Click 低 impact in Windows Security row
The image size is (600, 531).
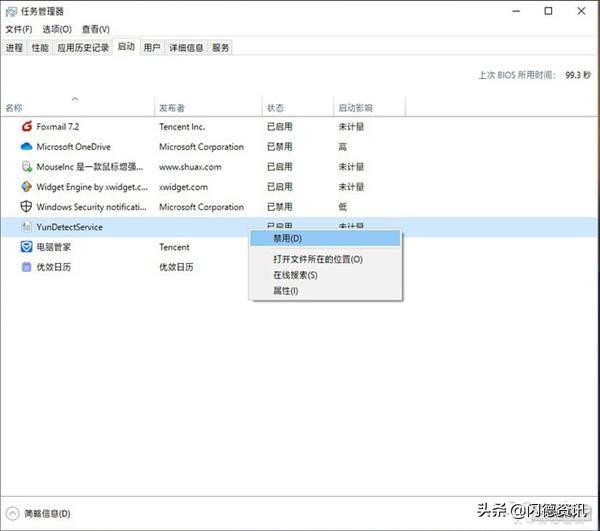342,207
